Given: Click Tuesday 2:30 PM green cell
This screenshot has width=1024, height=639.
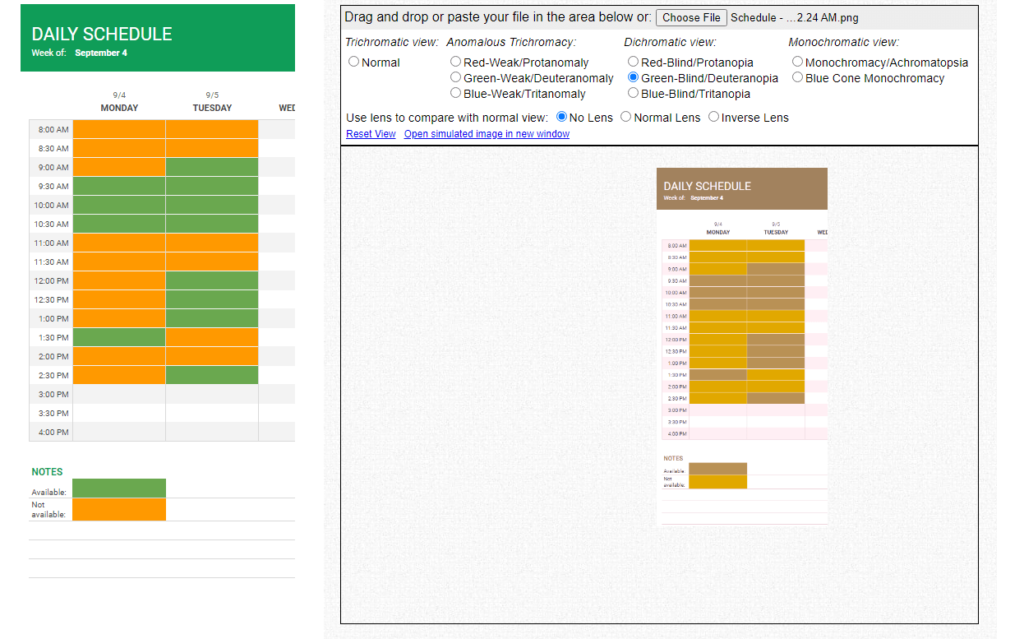Looking at the screenshot, I should (212, 375).
